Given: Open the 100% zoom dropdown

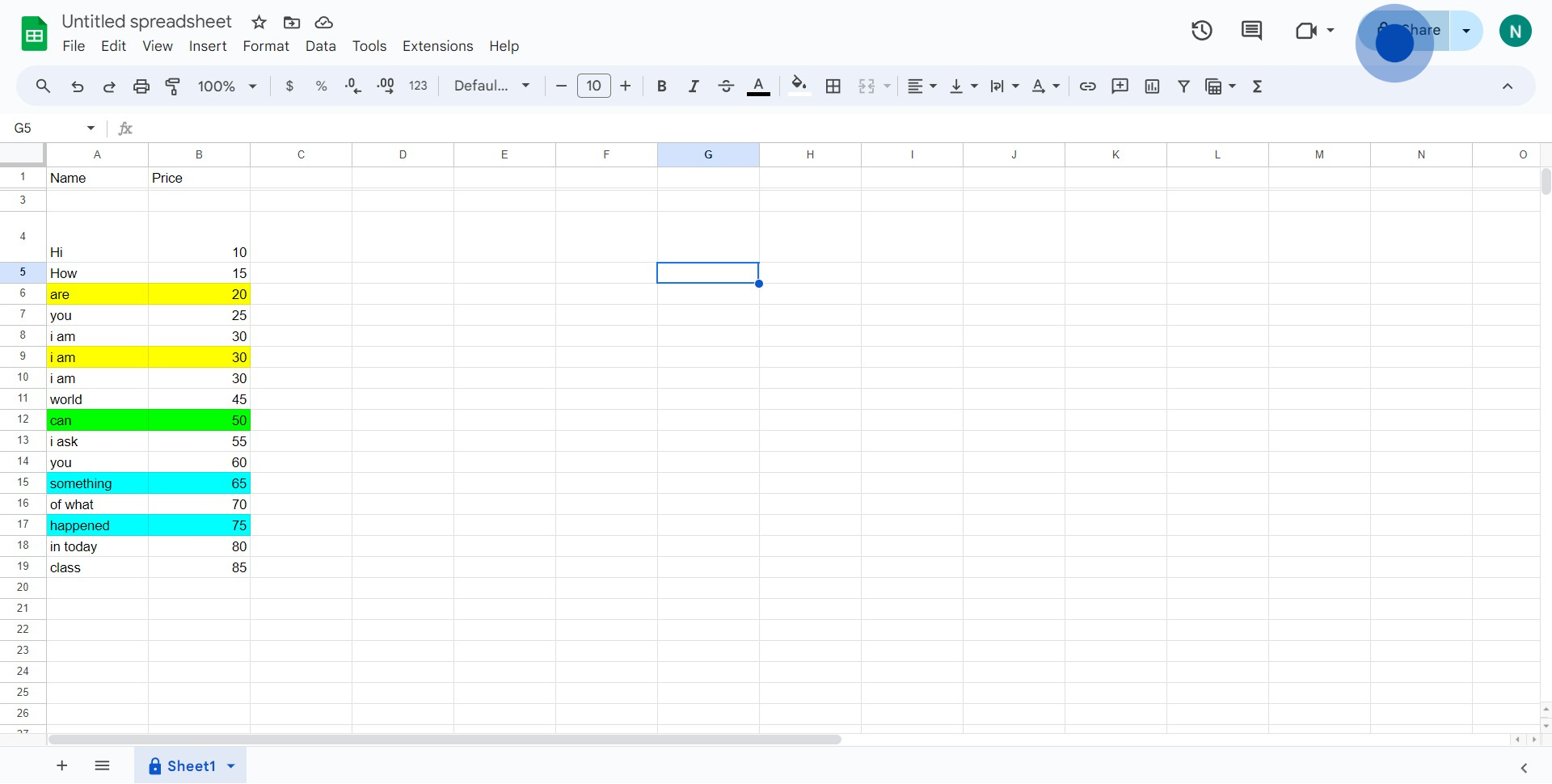Looking at the screenshot, I should tap(227, 86).
